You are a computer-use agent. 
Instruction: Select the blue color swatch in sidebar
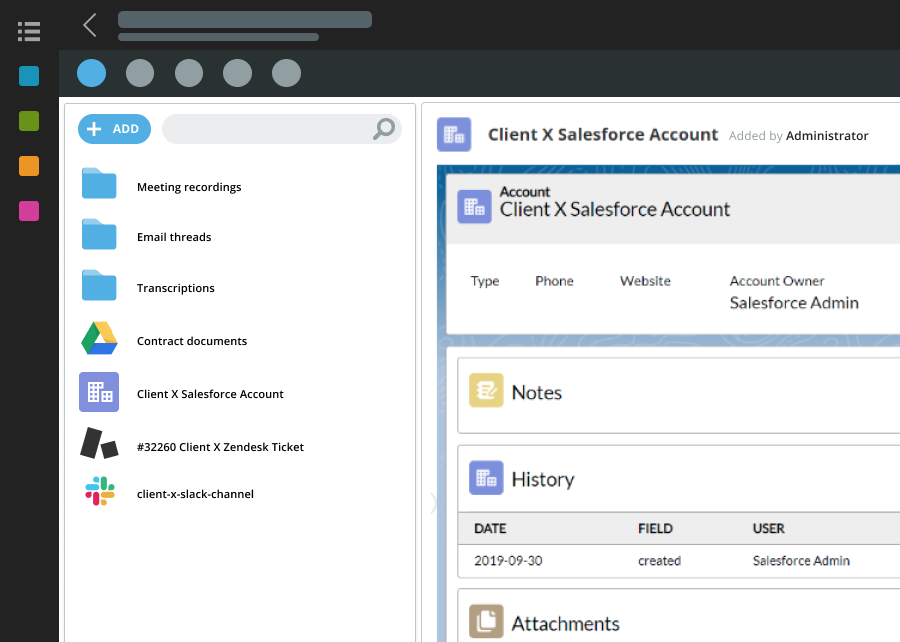(x=29, y=76)
